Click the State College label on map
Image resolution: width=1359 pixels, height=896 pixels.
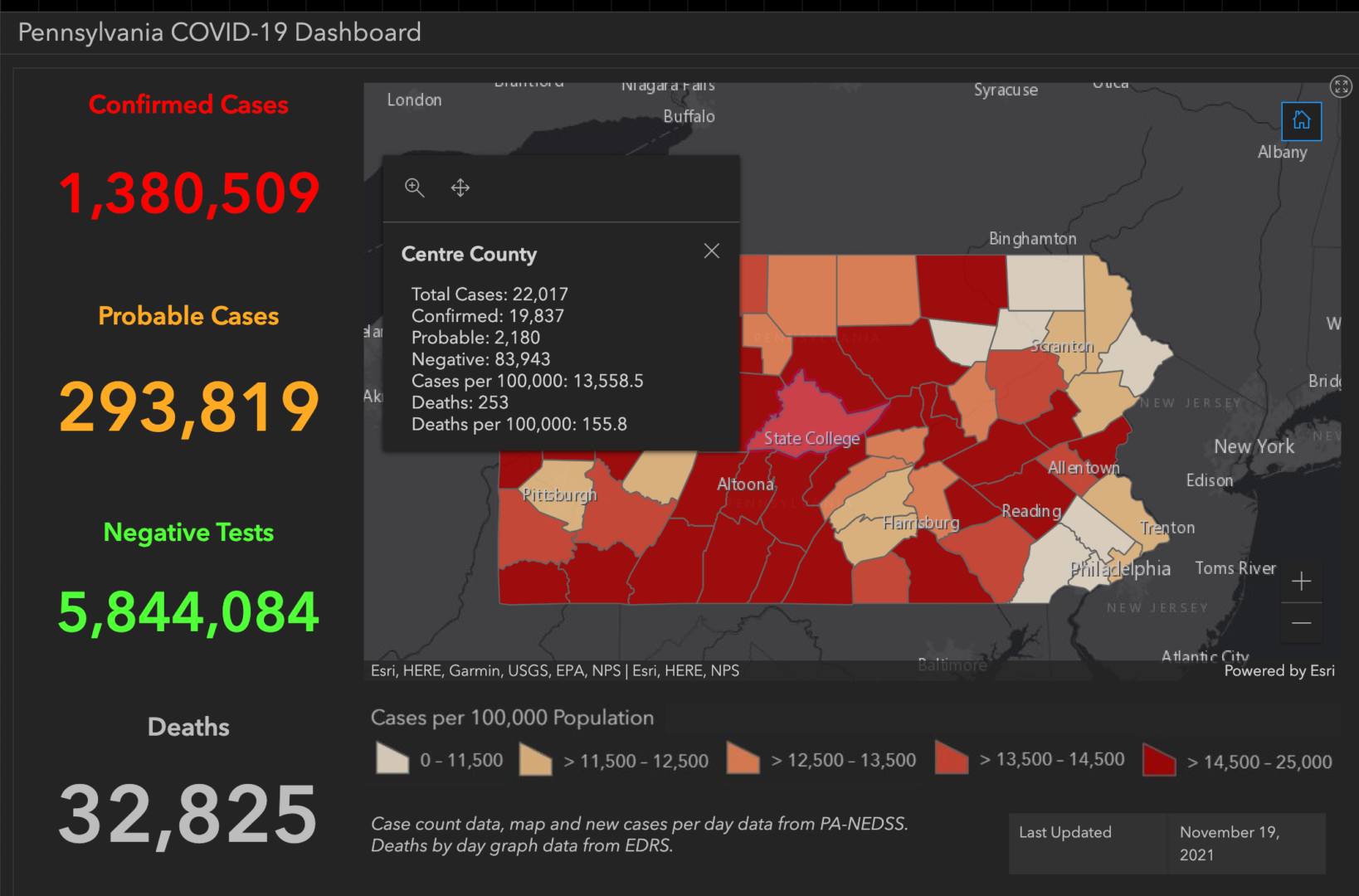(x=811, y=439)
